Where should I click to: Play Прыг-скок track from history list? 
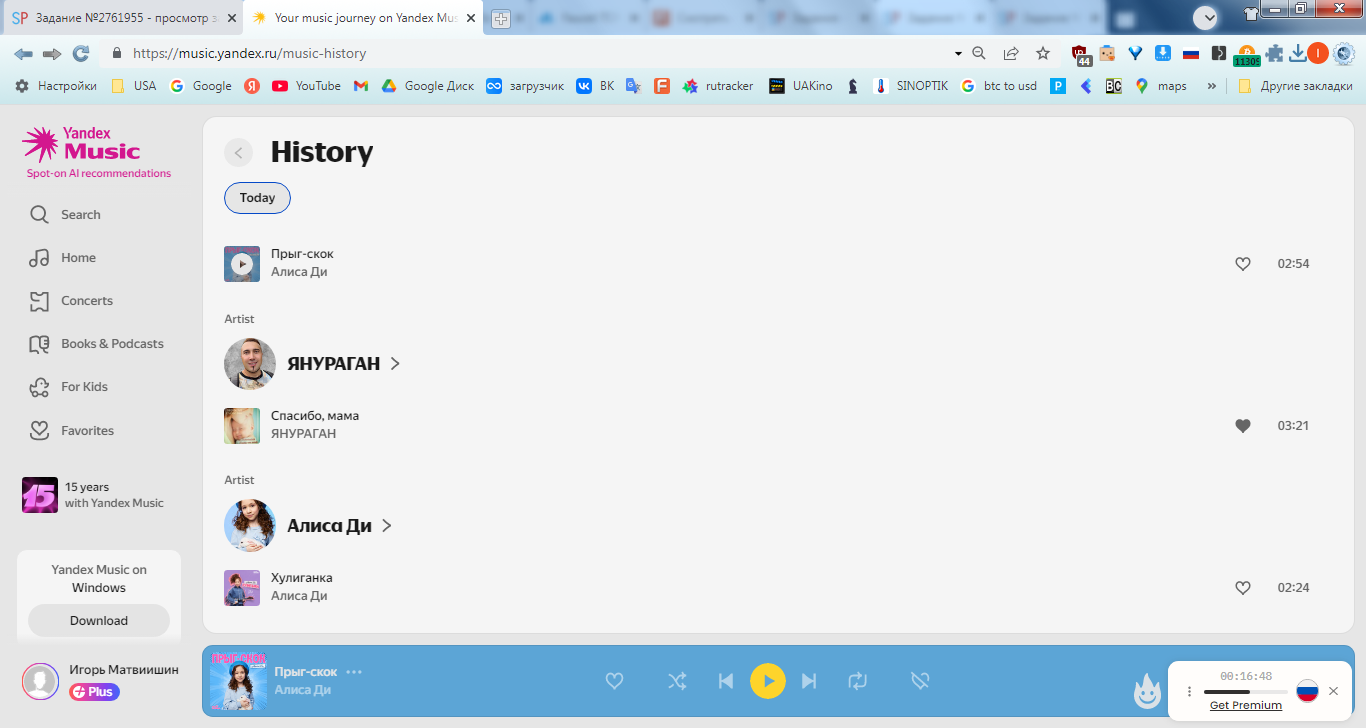tap(242, 264)
